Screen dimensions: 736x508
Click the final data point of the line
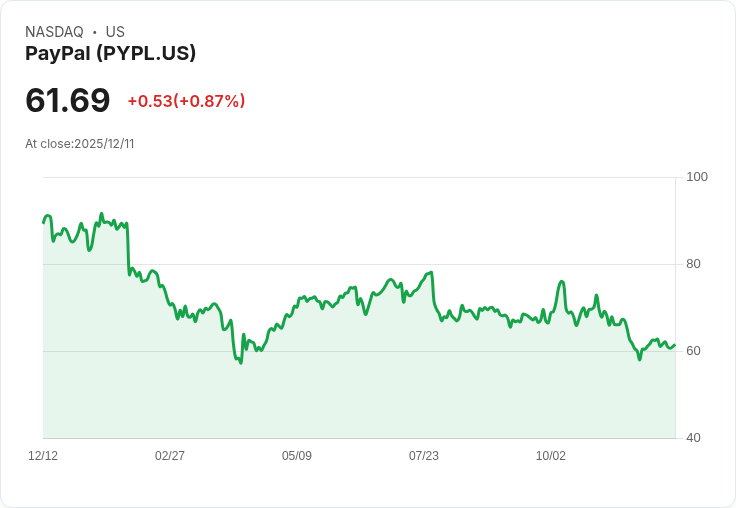[675, 345]
